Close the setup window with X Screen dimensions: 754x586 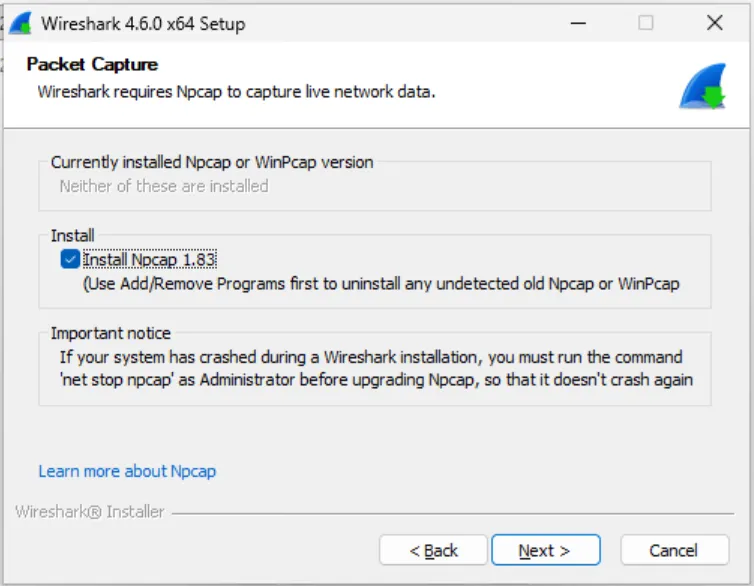click(x=714, y=23)
